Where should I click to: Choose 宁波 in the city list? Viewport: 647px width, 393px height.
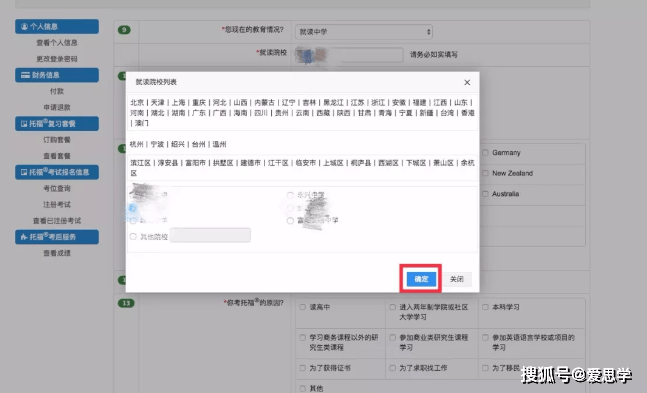point(157,144)
